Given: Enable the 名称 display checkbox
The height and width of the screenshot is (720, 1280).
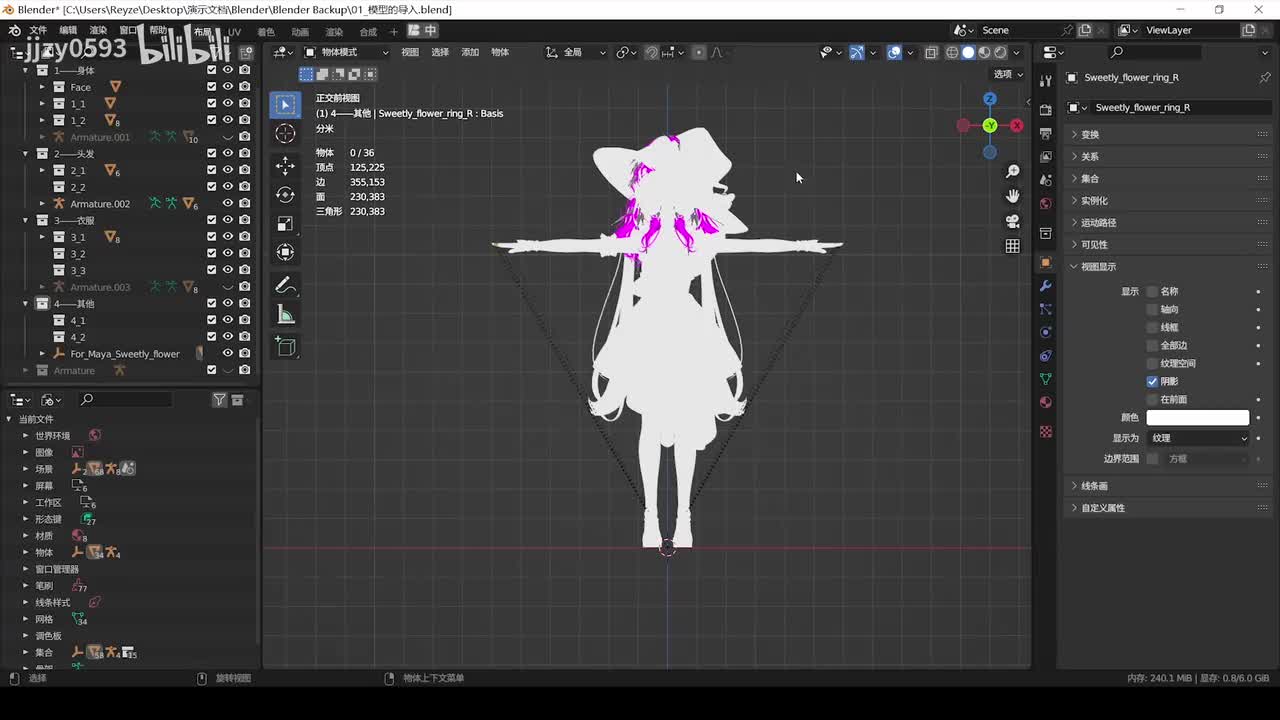Looking at the screenshot, I should pos(1152,292).
